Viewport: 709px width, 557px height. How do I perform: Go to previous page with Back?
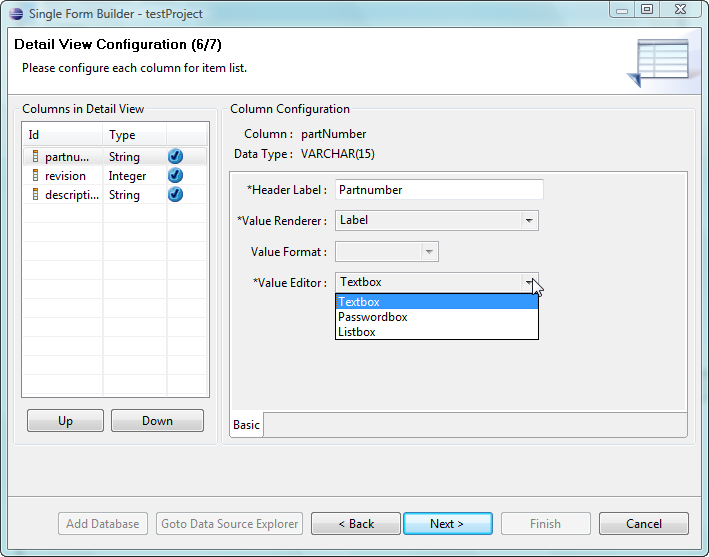355,524
